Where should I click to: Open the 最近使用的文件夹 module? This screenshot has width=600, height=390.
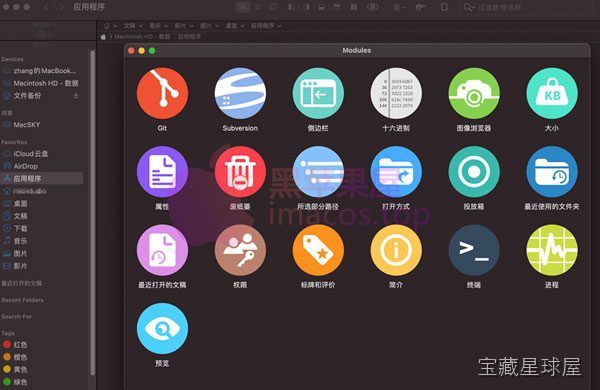(x=552, y=172)
